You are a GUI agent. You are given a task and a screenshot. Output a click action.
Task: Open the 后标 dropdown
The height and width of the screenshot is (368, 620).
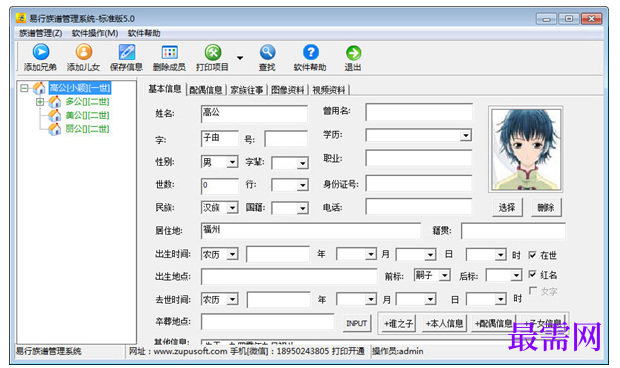coord(516,275)
